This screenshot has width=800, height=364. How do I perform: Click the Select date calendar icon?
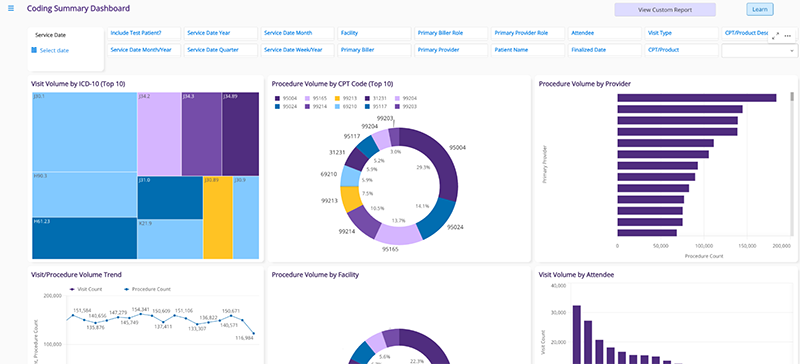click(x=34, y=50)
